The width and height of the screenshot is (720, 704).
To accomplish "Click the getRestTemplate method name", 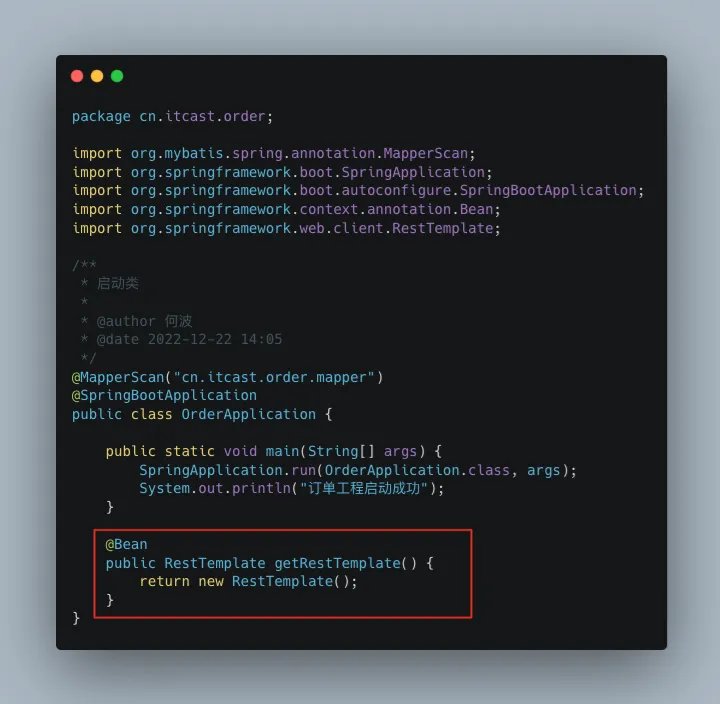I will tap(337, 563).
